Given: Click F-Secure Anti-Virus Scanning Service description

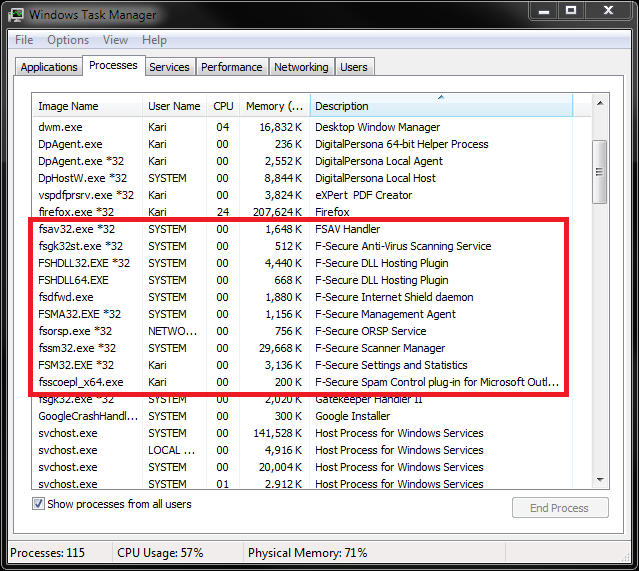Looking at the screenshot, I should 403,246.
